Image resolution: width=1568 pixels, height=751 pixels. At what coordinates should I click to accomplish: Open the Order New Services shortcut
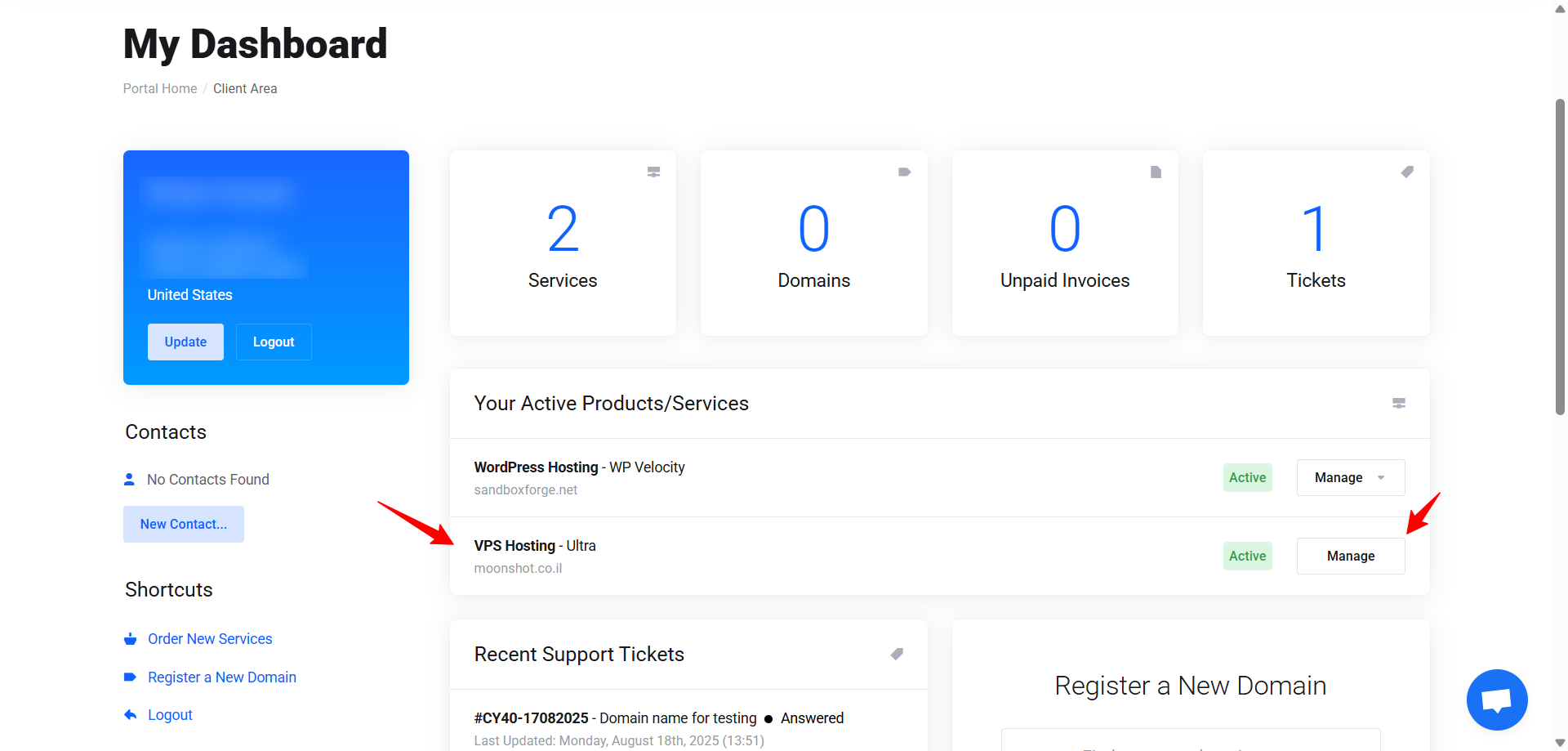click(x=210, y=639)
